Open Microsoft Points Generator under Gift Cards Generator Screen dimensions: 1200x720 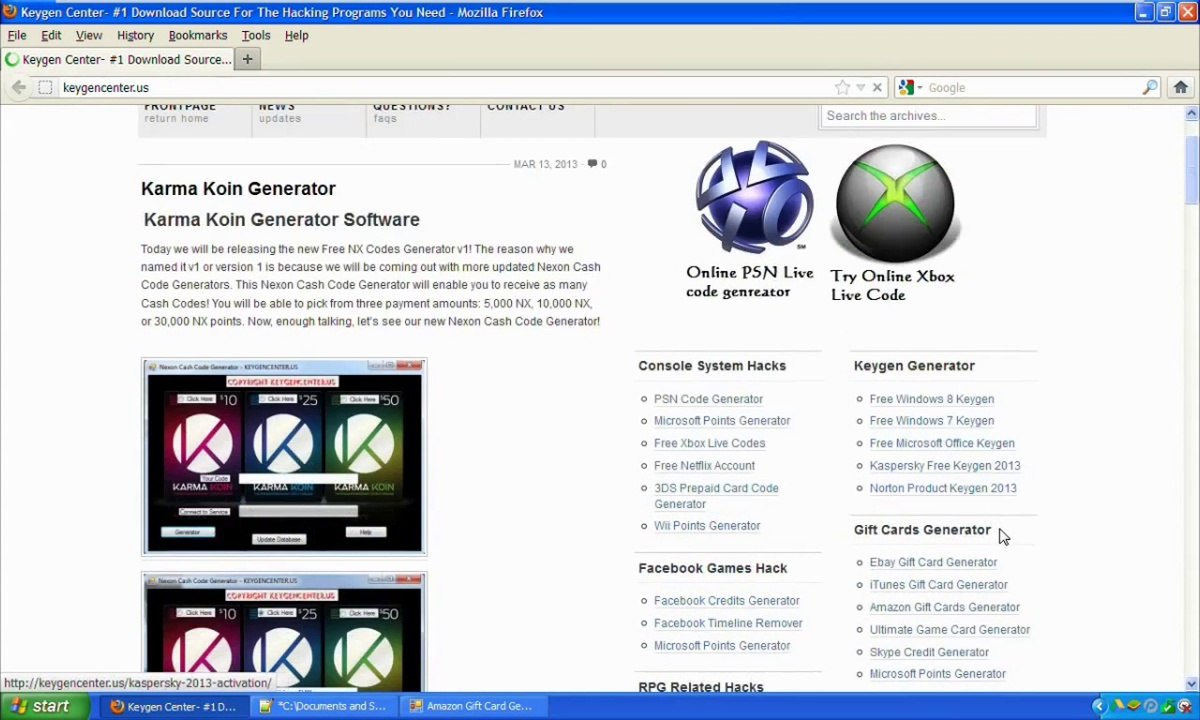pos(938,674)
